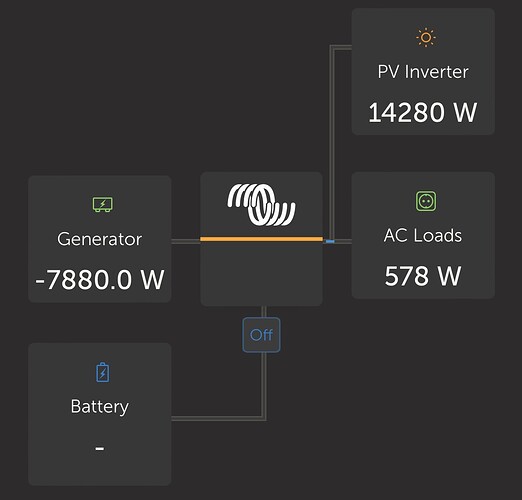Click the line connecting battery to inverter
The width and height of the screenshot is (522, 500).
(x=218, y=418)
